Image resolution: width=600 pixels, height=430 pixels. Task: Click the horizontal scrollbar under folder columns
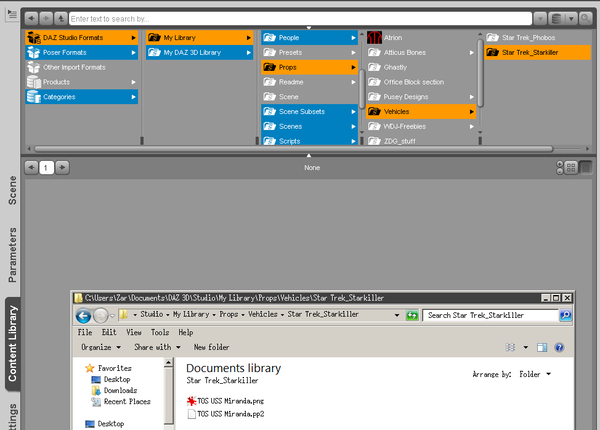click(x=293, y=148)
